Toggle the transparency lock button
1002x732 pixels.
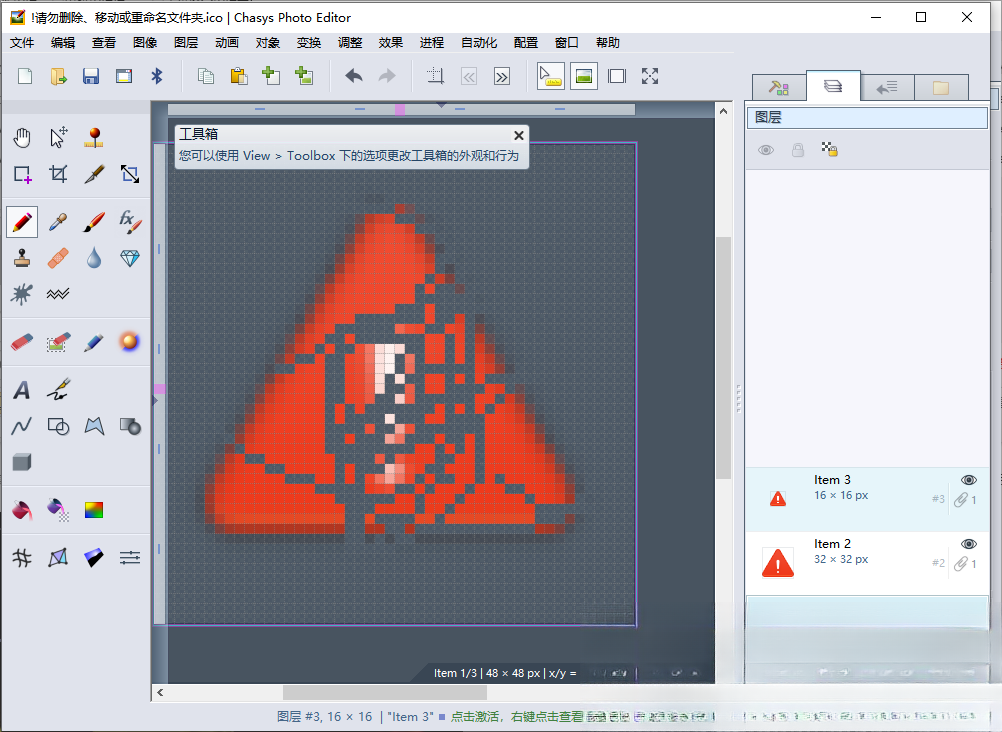click(829, 150)
